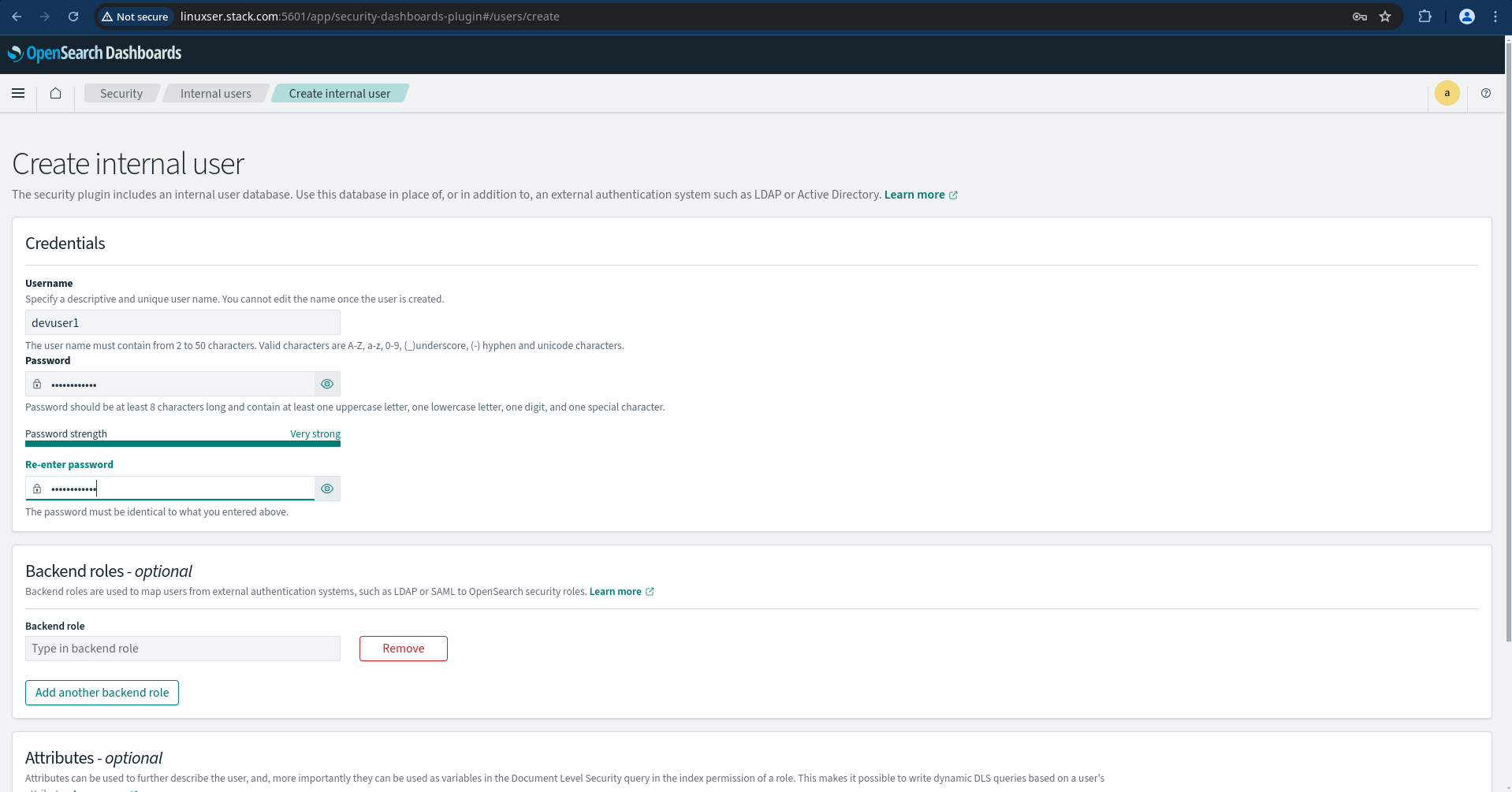
Task: Click the OpenSearch Dashboards logo
Action: pyautogui.click(x=95, y=53)
